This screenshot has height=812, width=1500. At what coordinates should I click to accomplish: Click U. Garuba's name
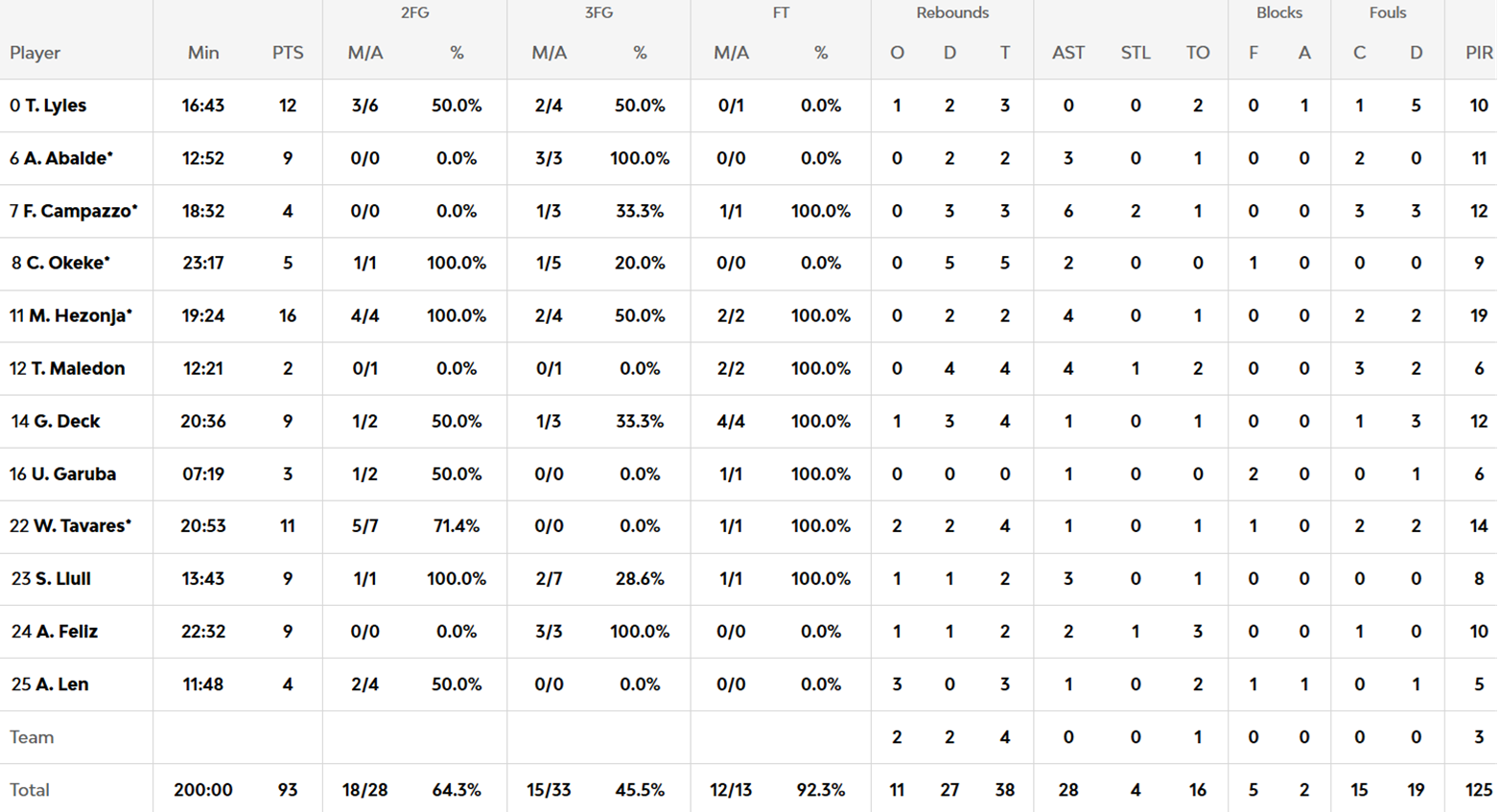pos(73,474)
